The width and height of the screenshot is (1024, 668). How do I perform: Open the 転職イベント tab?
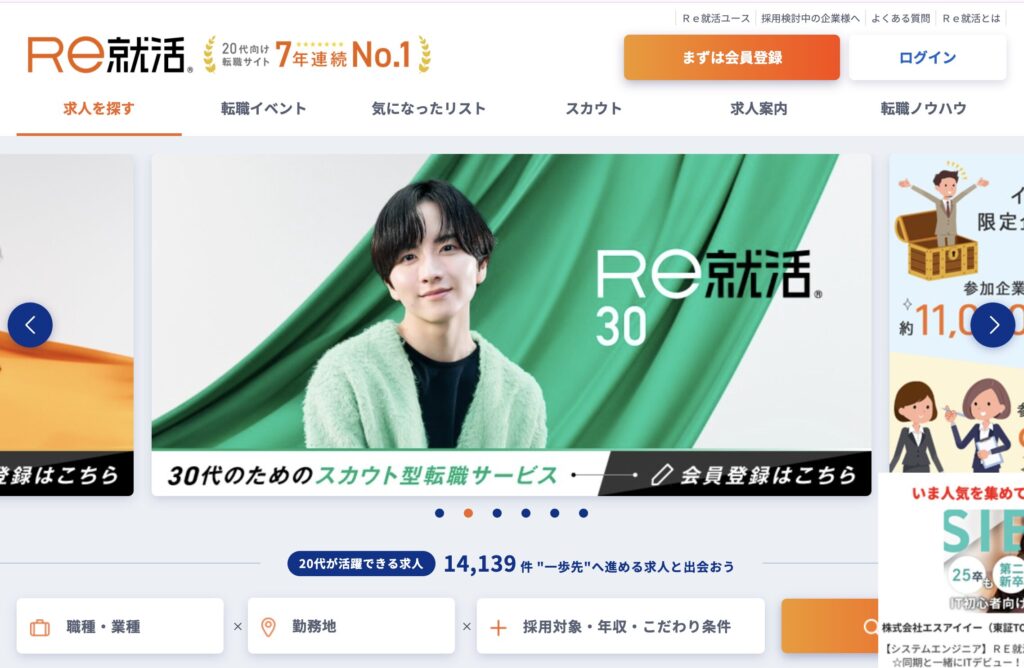(264, 108)
